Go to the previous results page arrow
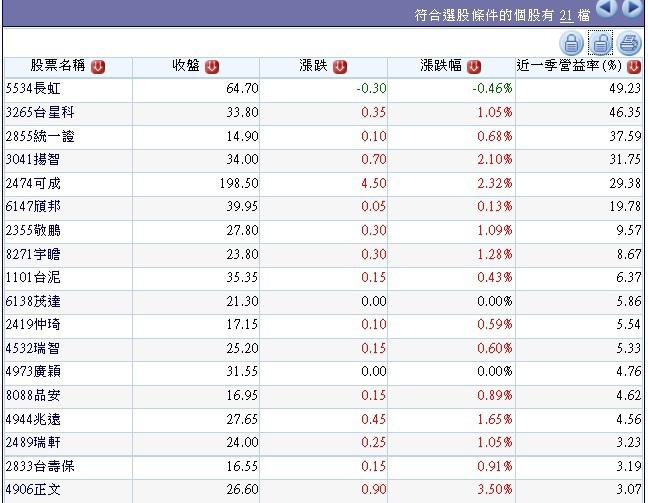 [607, 8]
